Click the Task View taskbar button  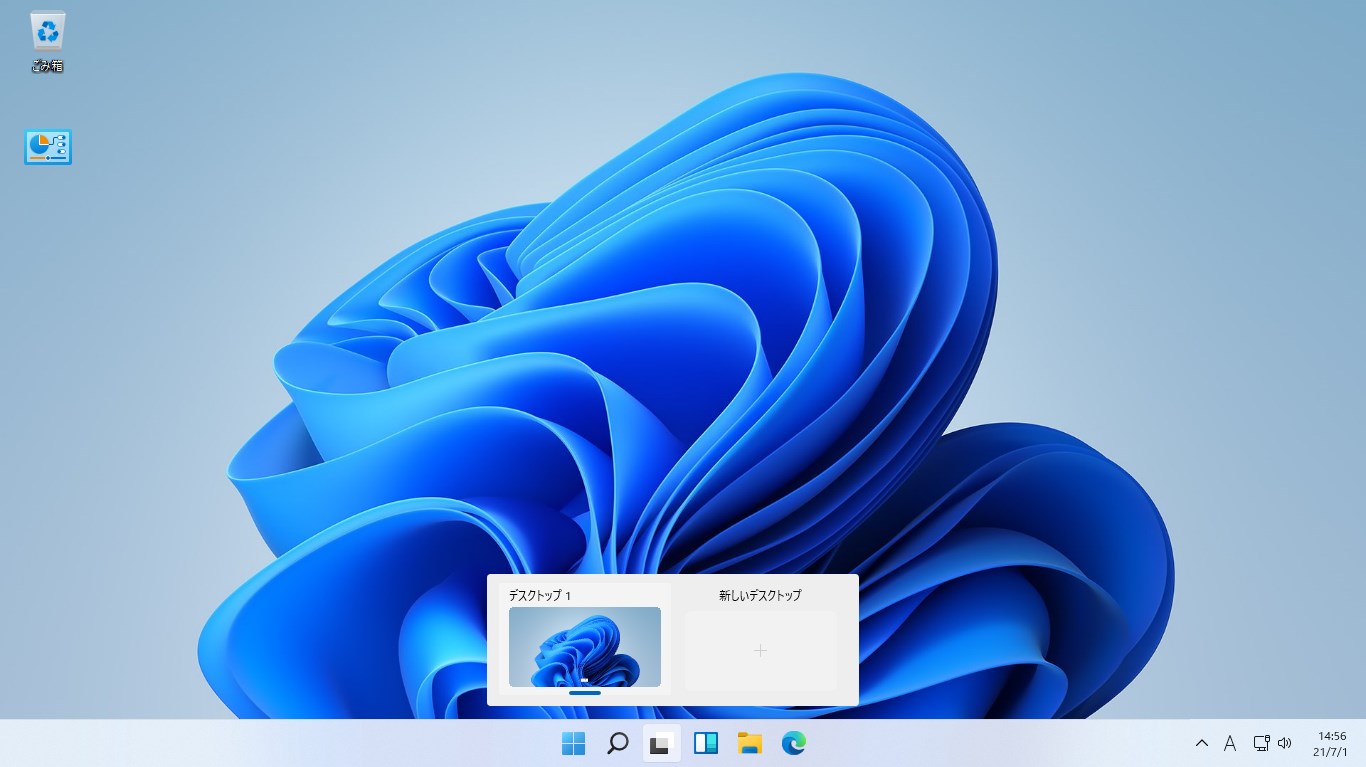661,743
